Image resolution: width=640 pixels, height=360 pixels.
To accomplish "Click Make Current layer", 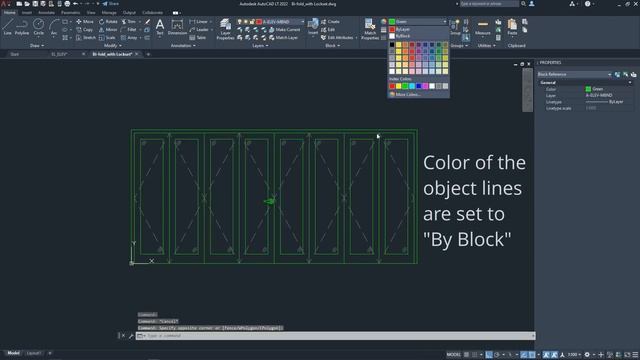I will [x=284, y=30].
